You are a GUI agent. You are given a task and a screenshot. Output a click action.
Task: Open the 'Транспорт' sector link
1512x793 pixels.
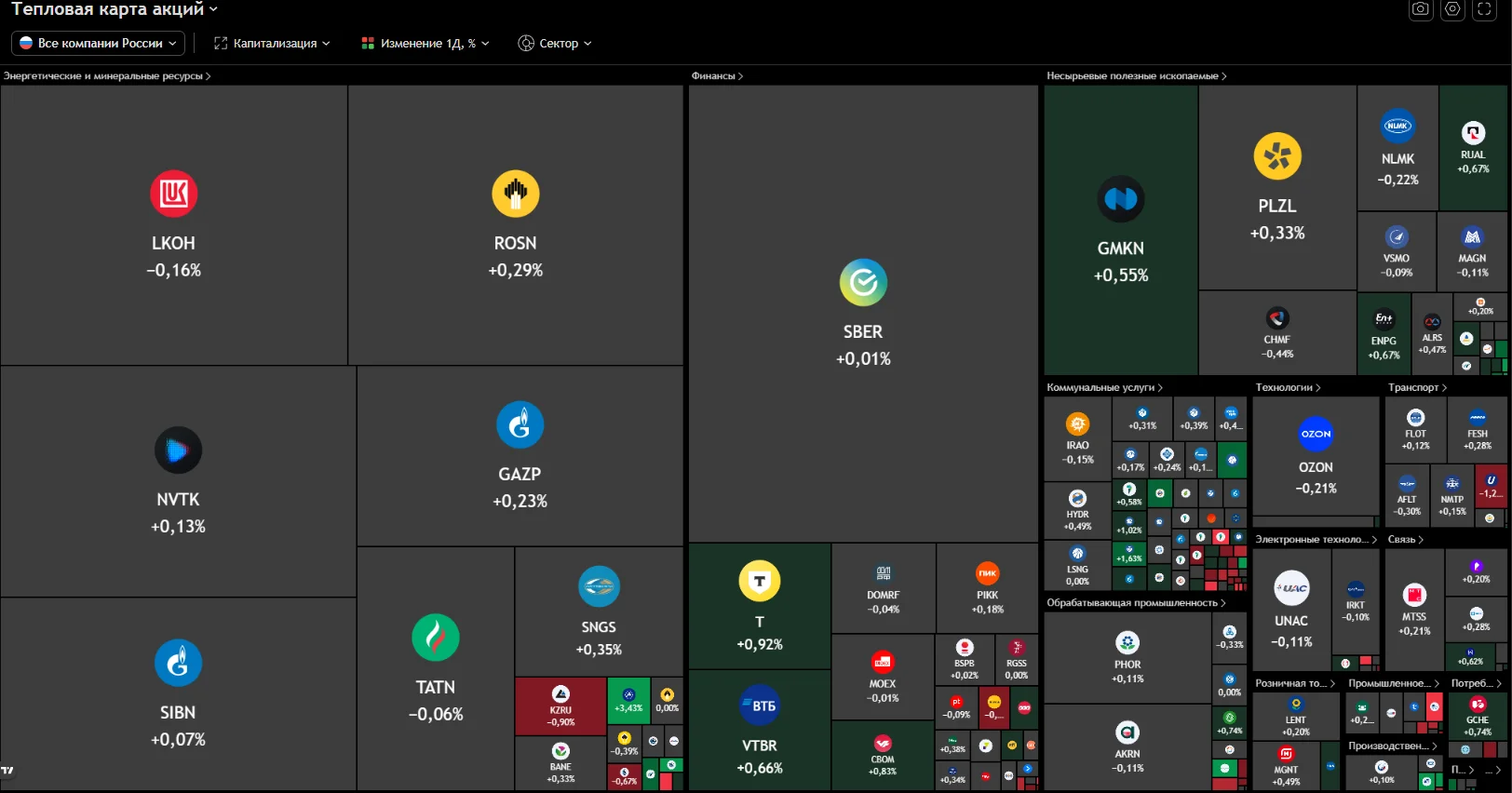point(1417,387)
